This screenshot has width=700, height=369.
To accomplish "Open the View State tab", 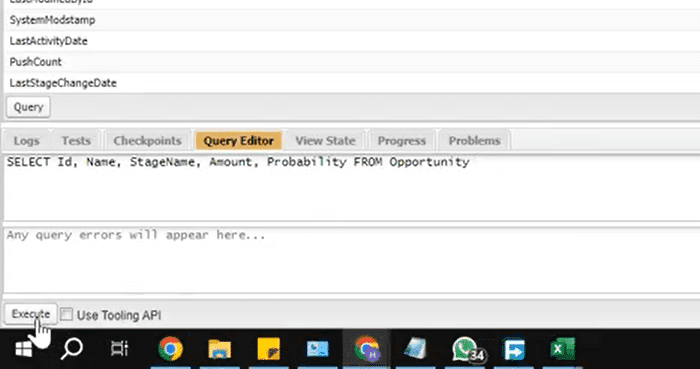I will pyautogui.click(x=325, y=141).
